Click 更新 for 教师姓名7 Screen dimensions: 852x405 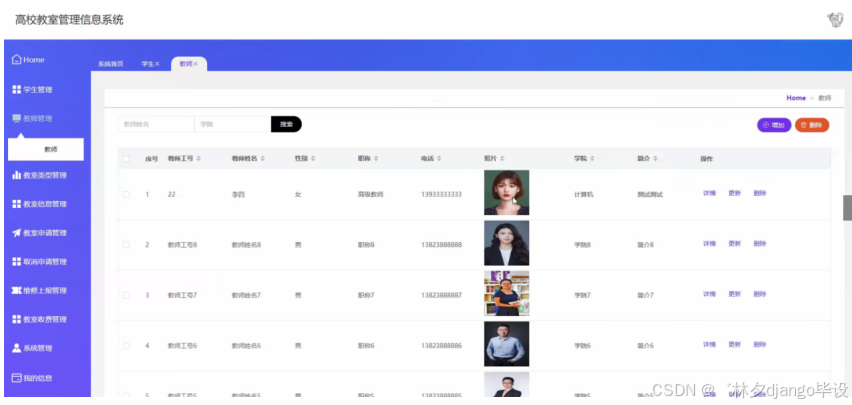click(x=735, y=294)
